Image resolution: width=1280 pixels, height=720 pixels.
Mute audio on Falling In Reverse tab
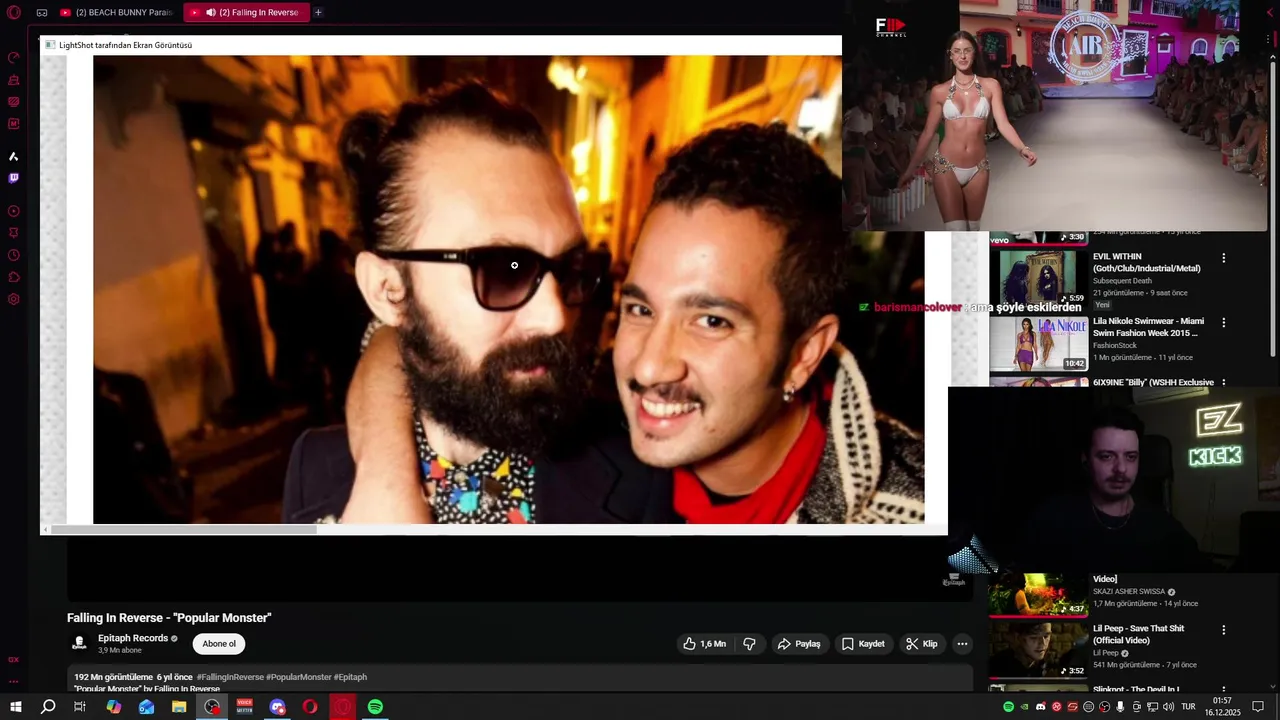(211, 13)
